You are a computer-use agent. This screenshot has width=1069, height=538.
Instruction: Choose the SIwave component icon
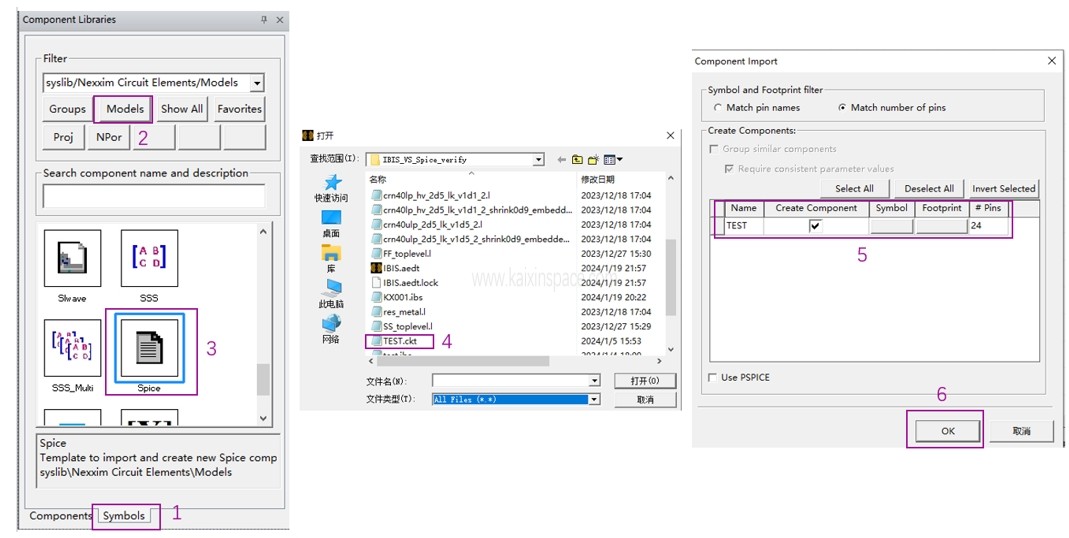(x=72, y=259)
